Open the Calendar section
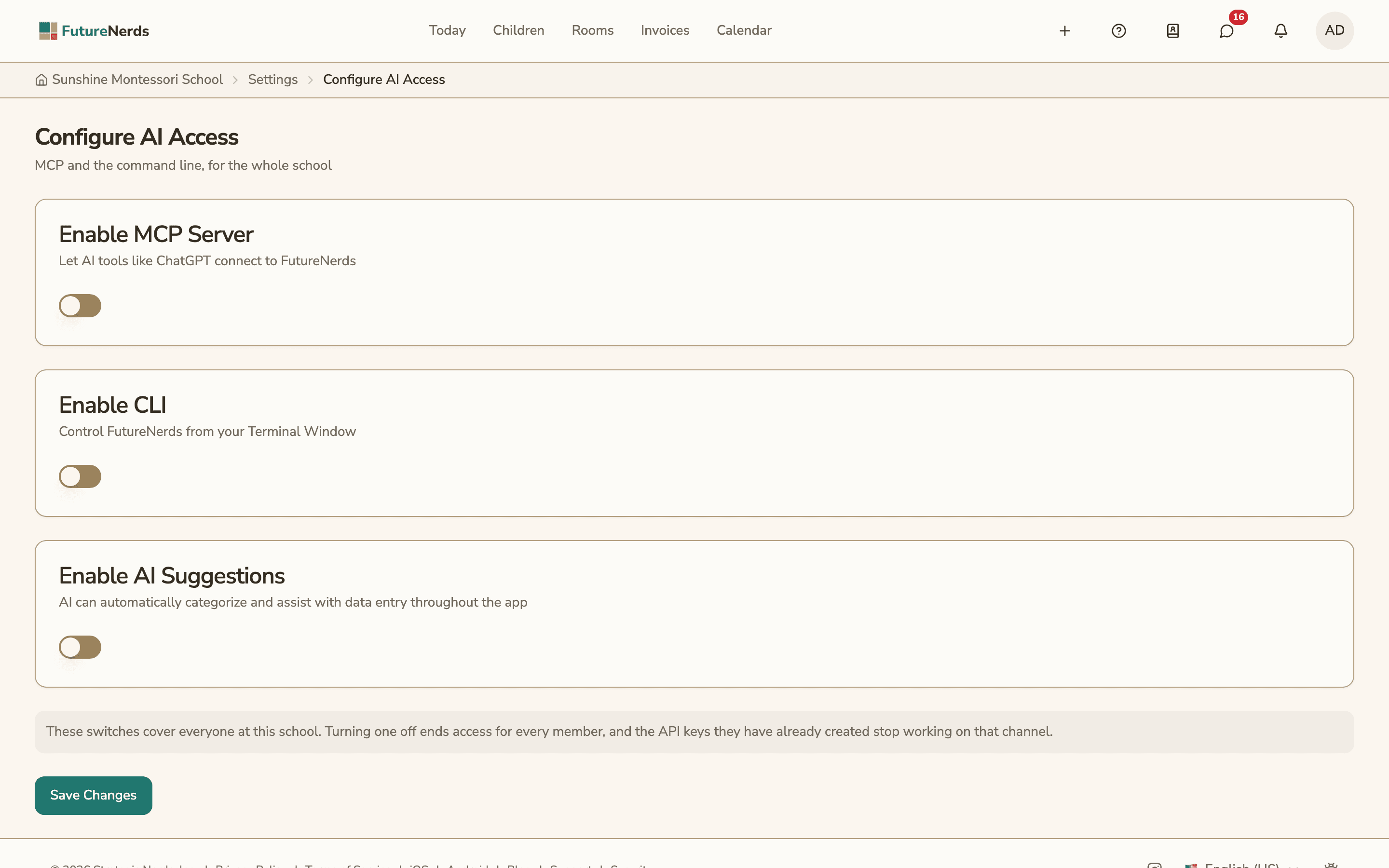The width and height of the screenshot is (1389, 868). pyautogui.click(x=744, y=30)
